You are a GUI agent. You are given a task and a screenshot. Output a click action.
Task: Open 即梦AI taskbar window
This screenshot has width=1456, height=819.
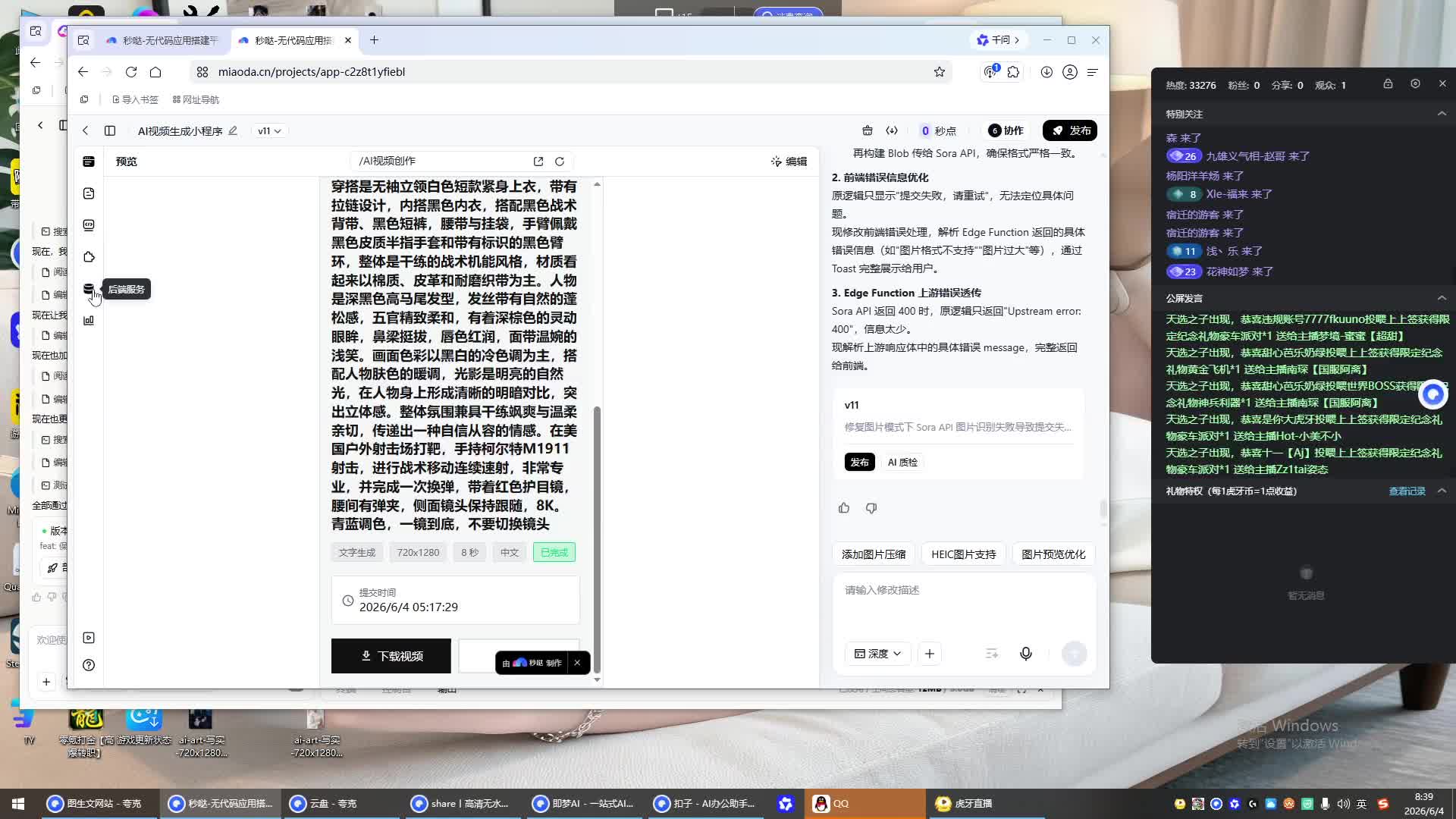(x=584, y=804)
